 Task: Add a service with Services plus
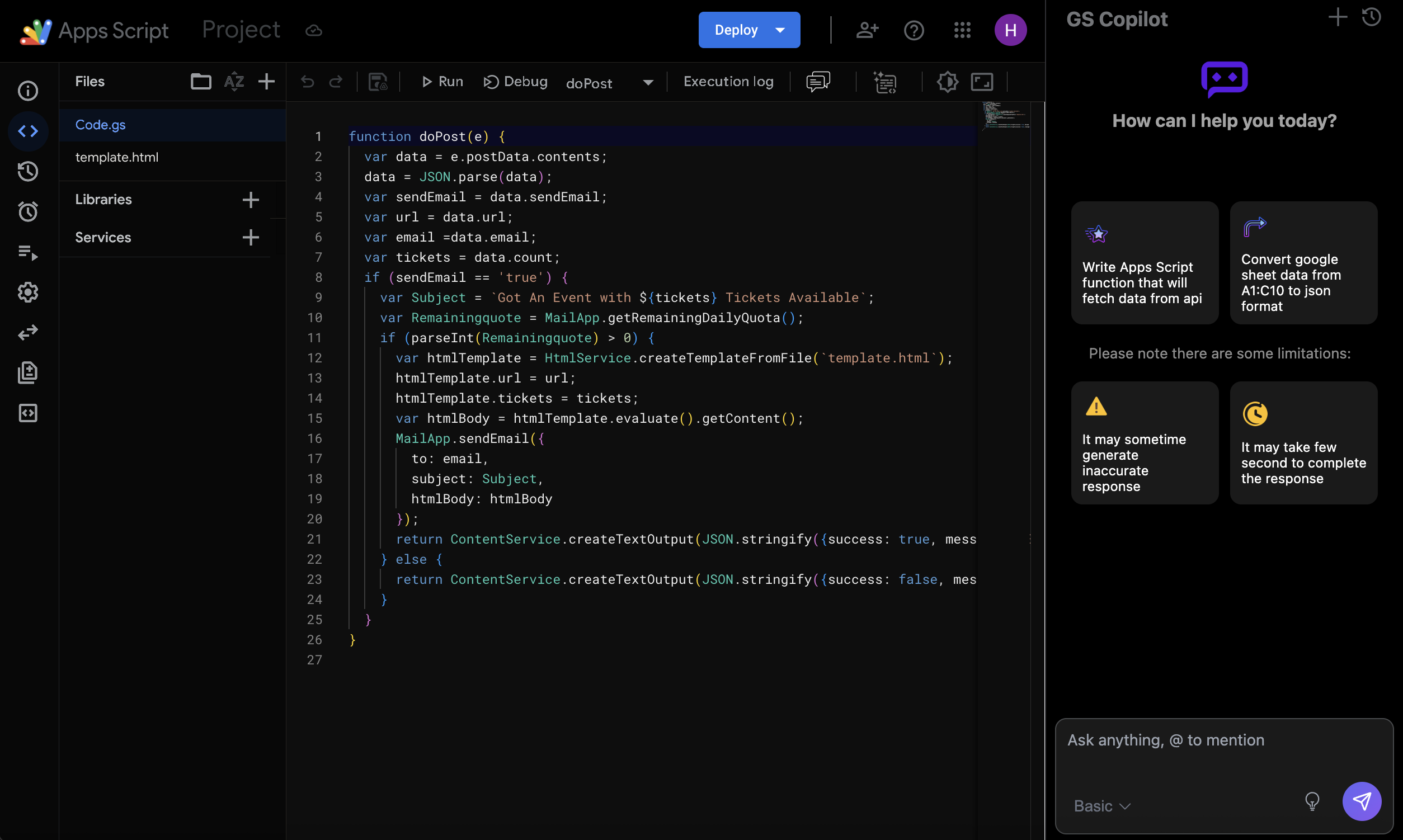pyautogui.click(x=250, y=237)
